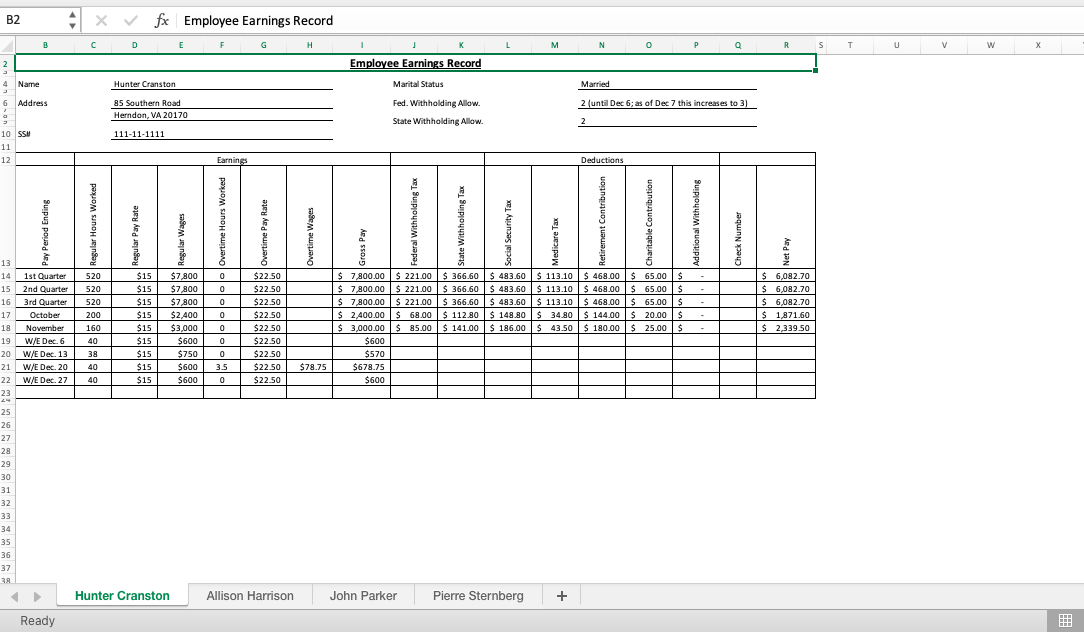Viewport: 1084px width, 632px height.
Task: Add a new sheet with plus icon
Action: [x=561, y=596]
